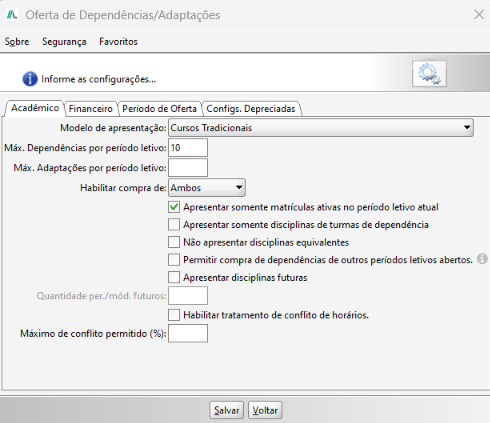Click the Voltar button

[265, 410]
